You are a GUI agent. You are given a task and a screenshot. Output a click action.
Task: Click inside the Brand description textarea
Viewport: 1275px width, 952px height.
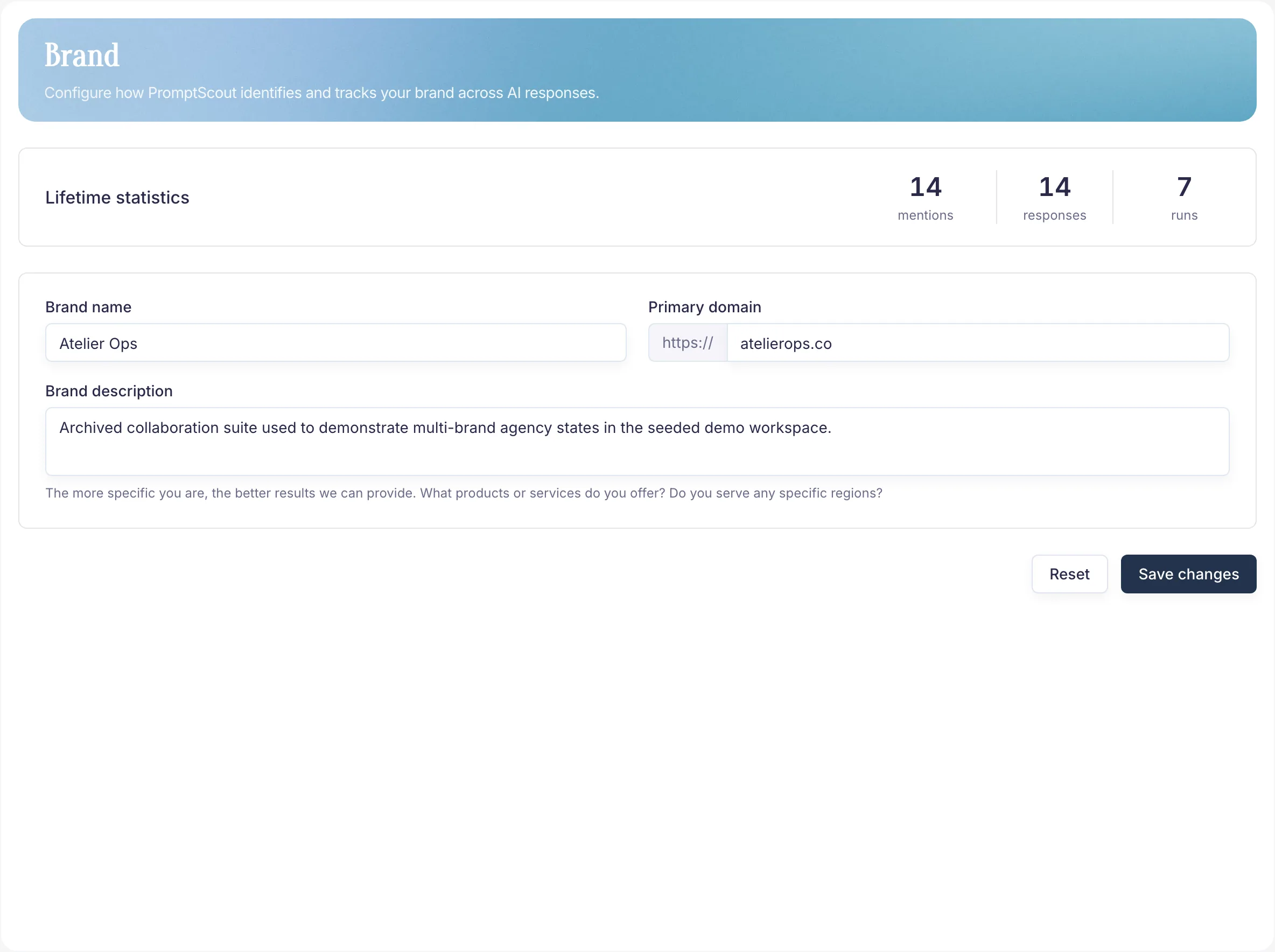click(634, 442)
